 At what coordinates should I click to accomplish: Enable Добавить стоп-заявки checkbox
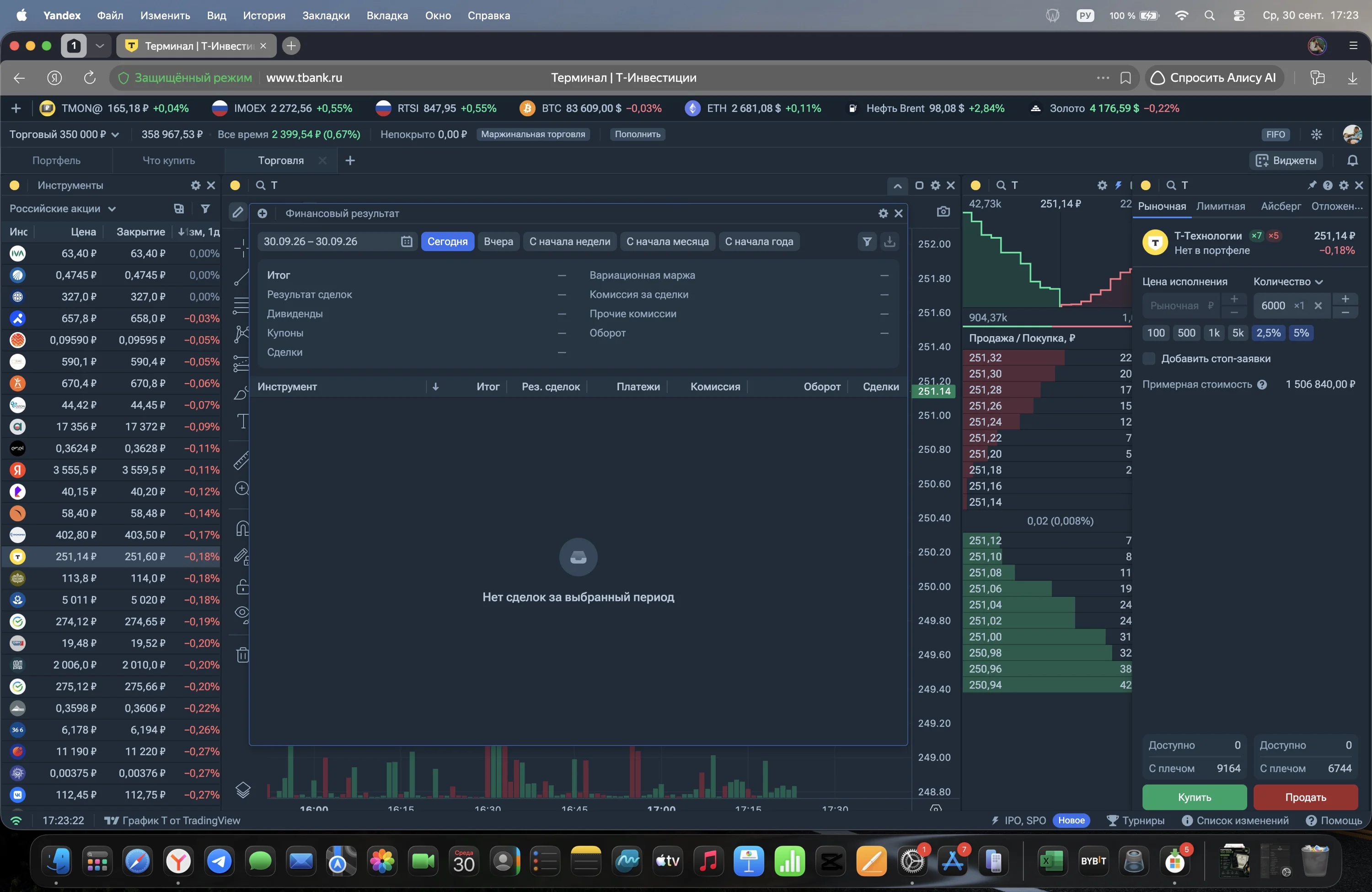(x=1149, y=358)
